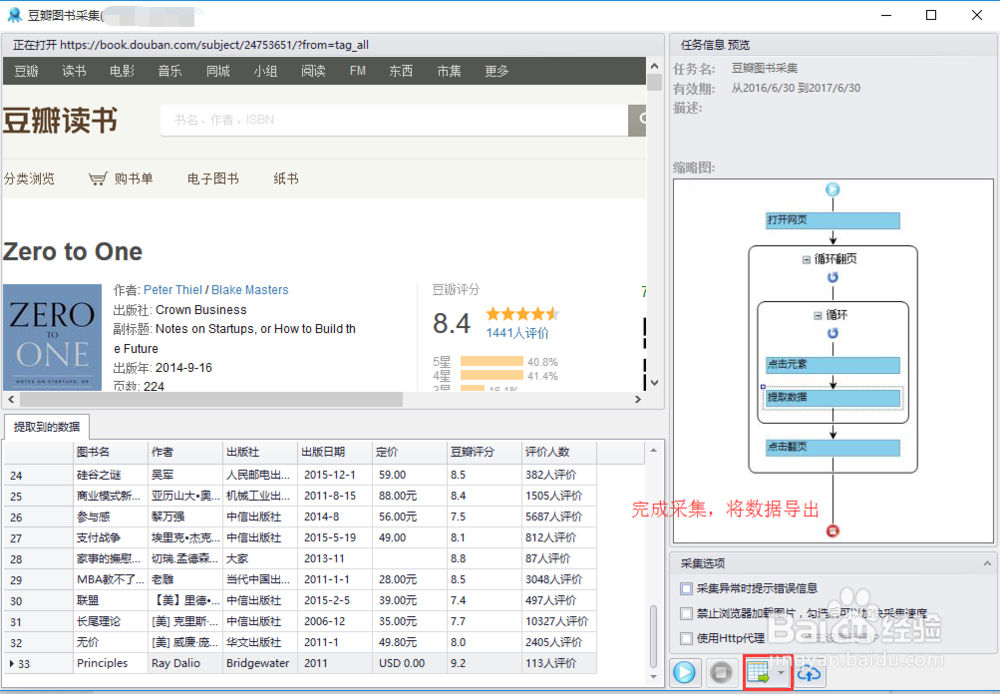Sort by 出版日期 column header
The image size is (1000, 694).
(x=335, y=452)
